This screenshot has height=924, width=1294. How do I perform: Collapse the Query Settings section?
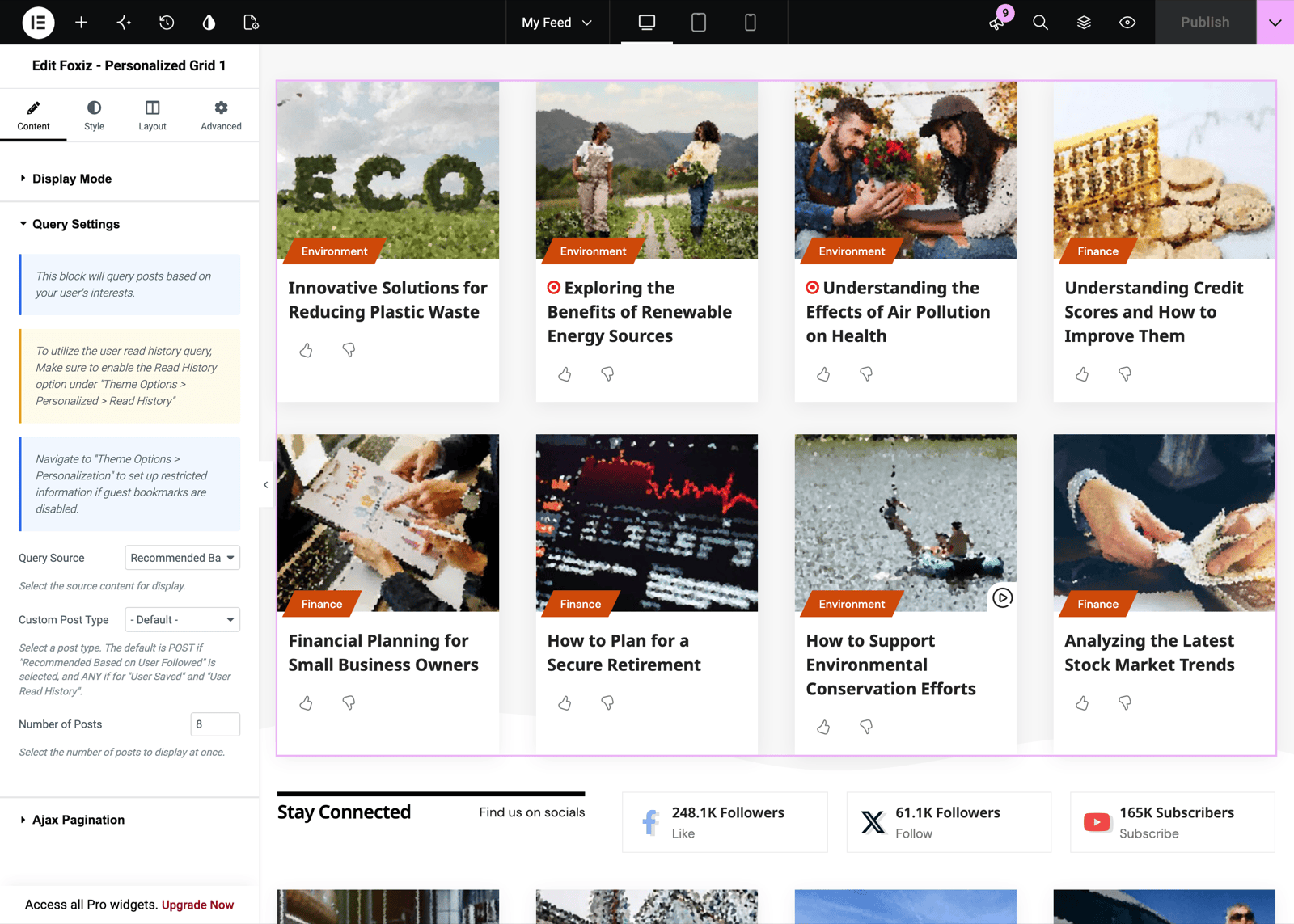click(129, 224)
